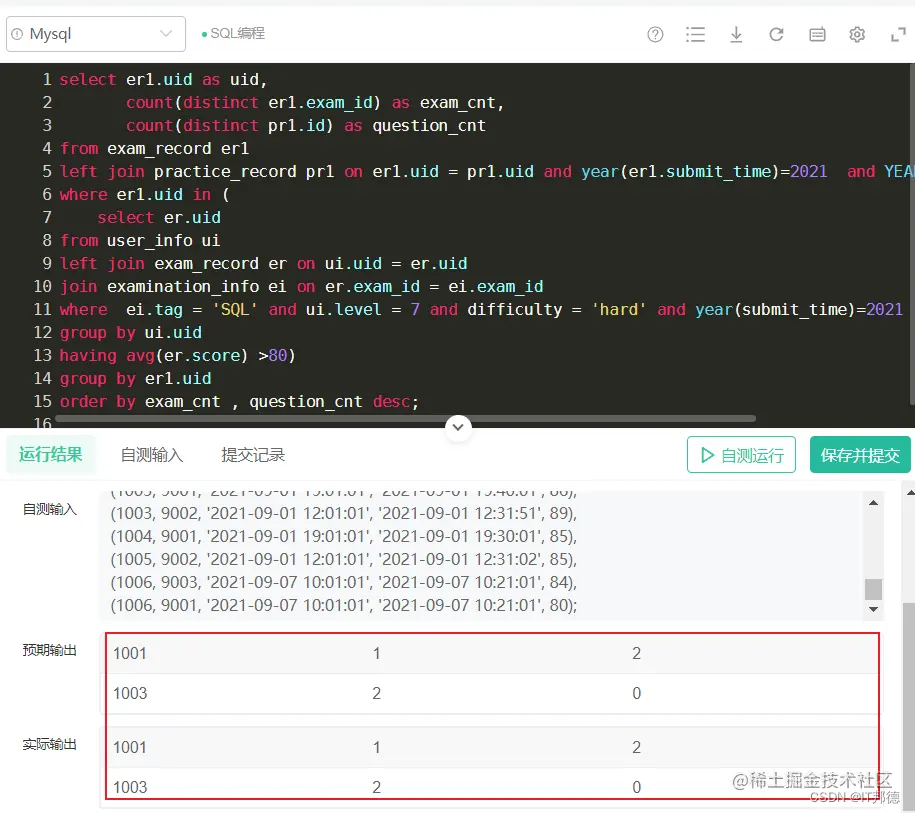Click test input row starting '(1005, 9002'
This screenshot has height=813, width=915.
pyautogui.click(x=344, y=559)
